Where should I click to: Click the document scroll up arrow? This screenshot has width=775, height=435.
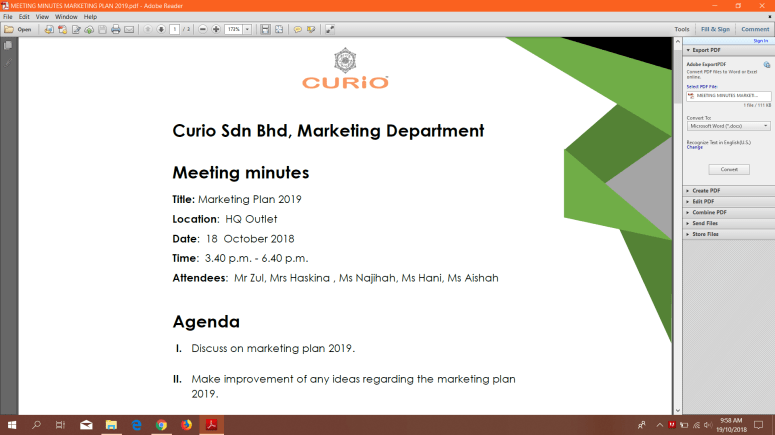coord(678,42)
